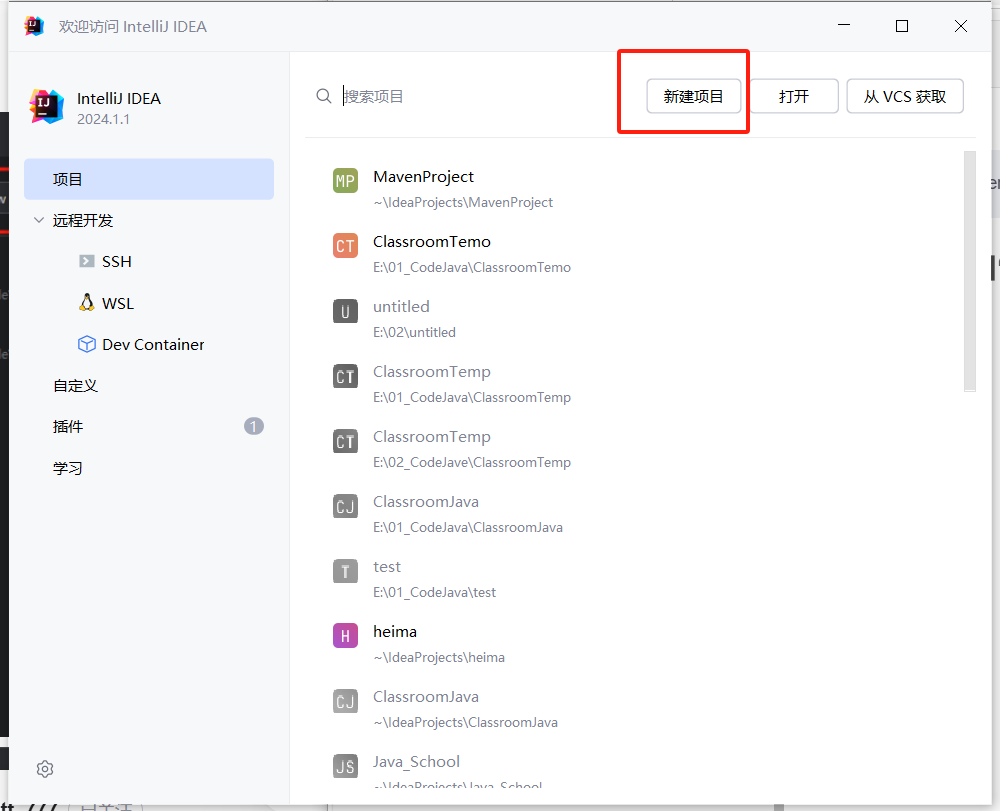Open the 远程开发 section
The width and height of the screenshot is (1000, 811).
point(83,221)
